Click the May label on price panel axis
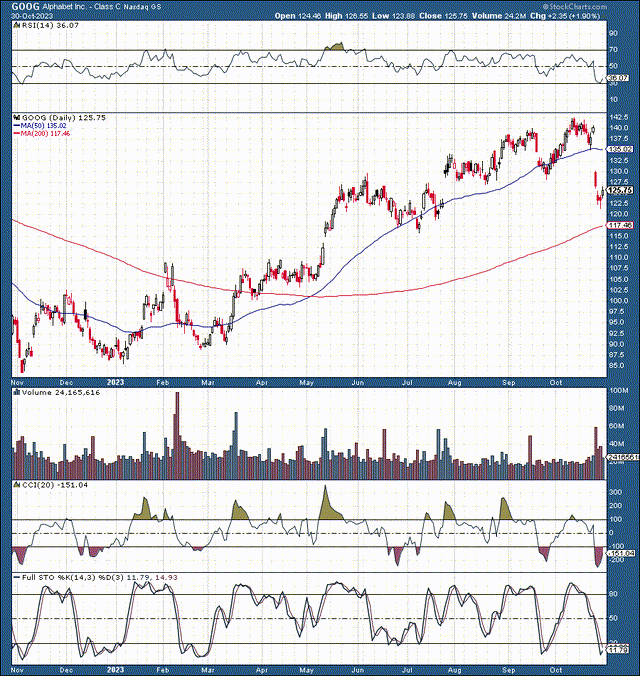 tap(306, 382)
